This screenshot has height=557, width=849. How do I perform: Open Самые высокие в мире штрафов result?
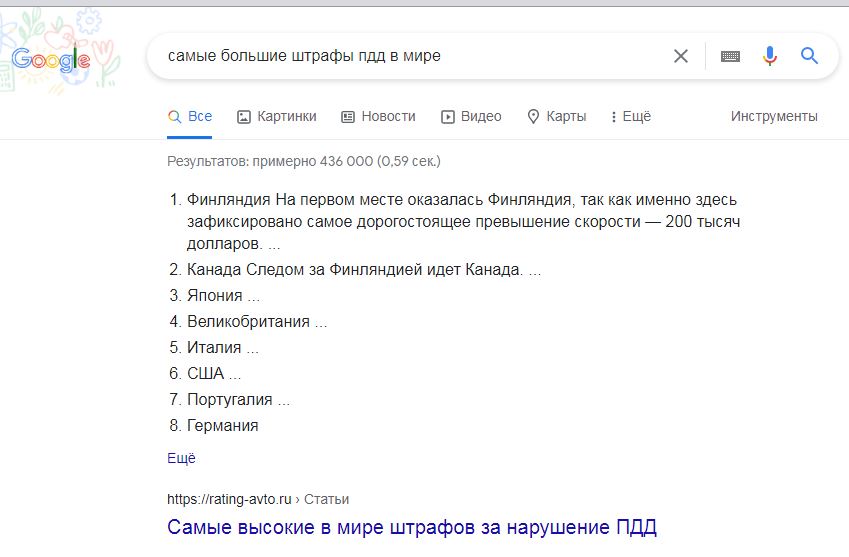click(412, 527)
